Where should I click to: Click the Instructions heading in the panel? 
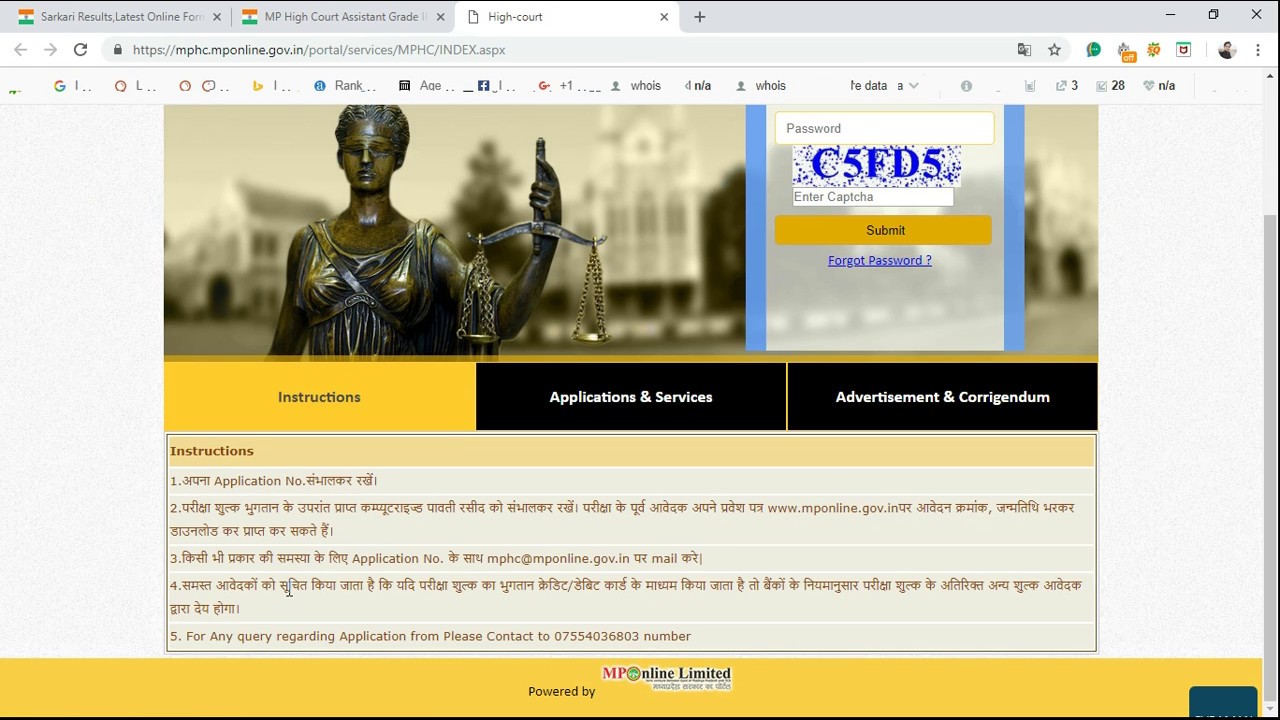212,451
